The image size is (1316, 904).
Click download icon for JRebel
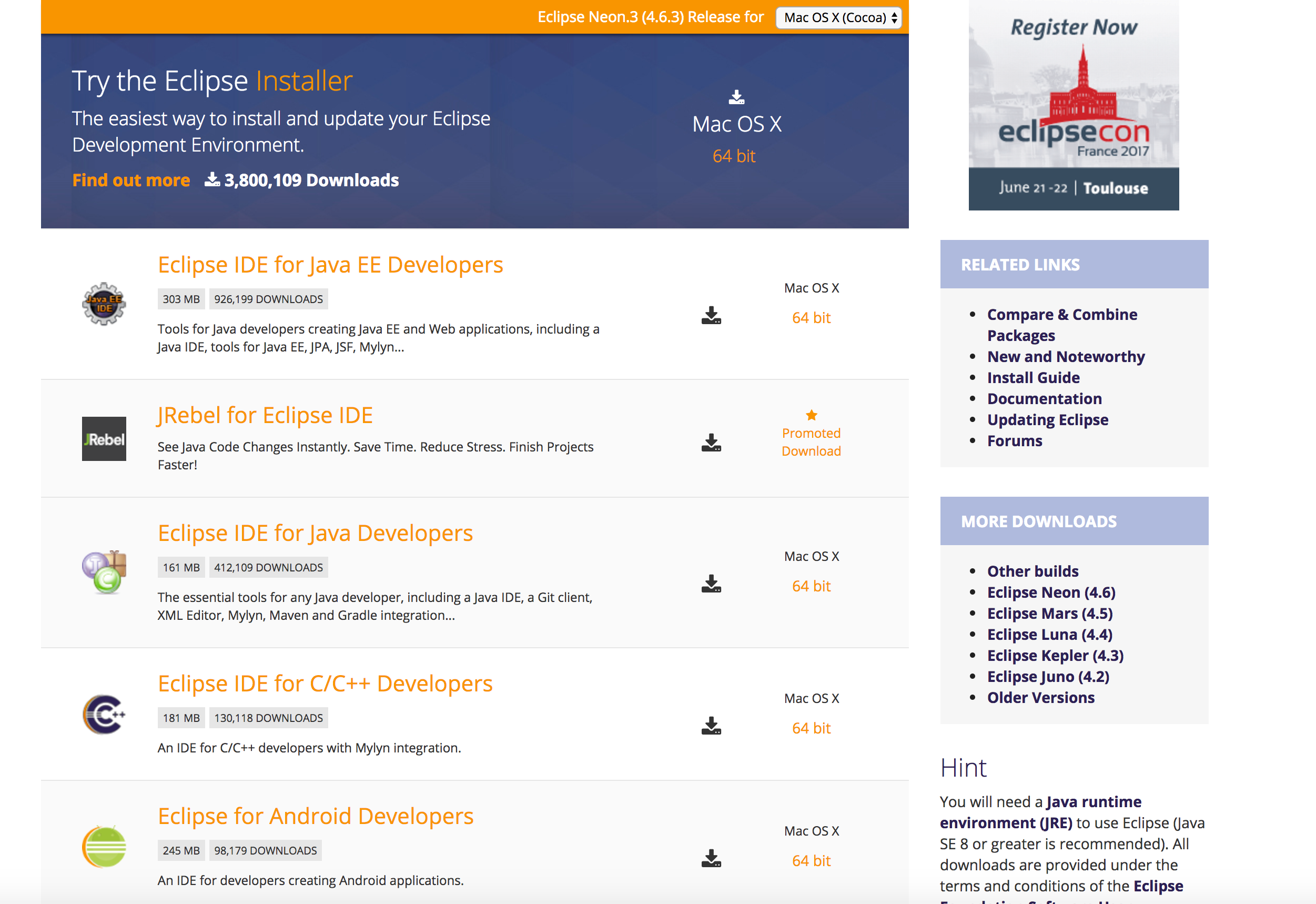(x=711, y=443)
